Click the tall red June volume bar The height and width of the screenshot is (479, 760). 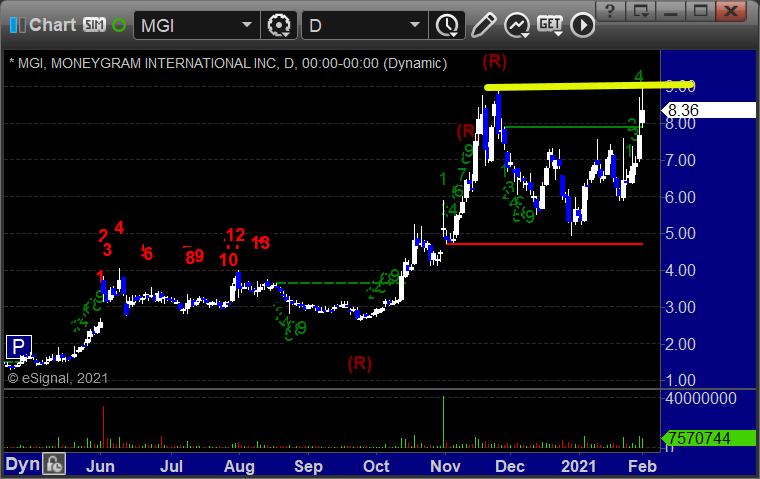tap(103, 427)
